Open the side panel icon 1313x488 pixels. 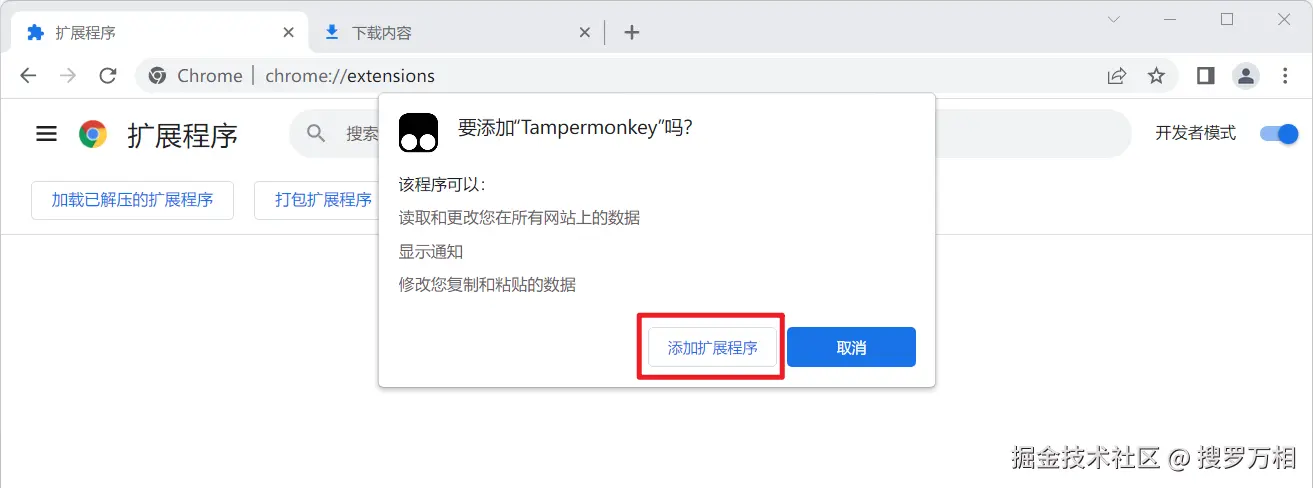click(1205, 76)
